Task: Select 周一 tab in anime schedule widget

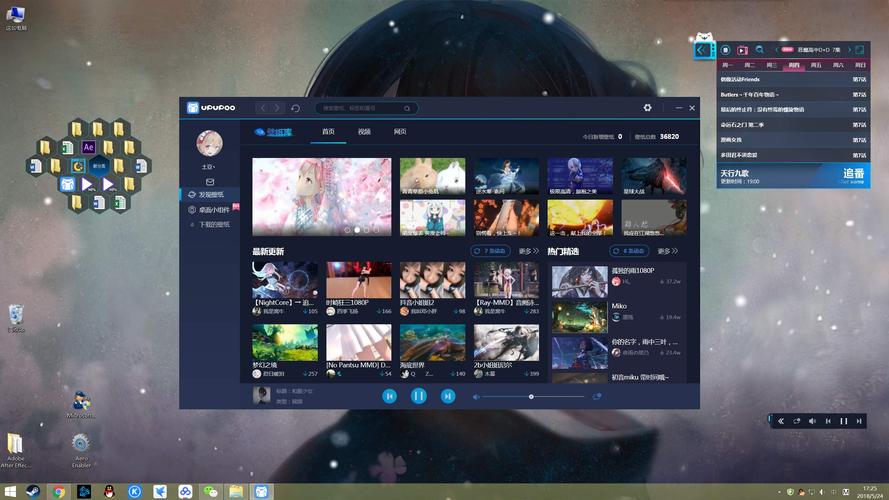Action: click(727, 65)
